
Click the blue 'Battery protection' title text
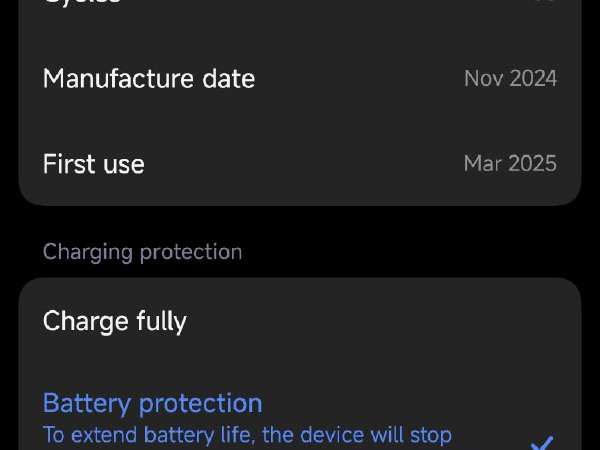[153, 404]
